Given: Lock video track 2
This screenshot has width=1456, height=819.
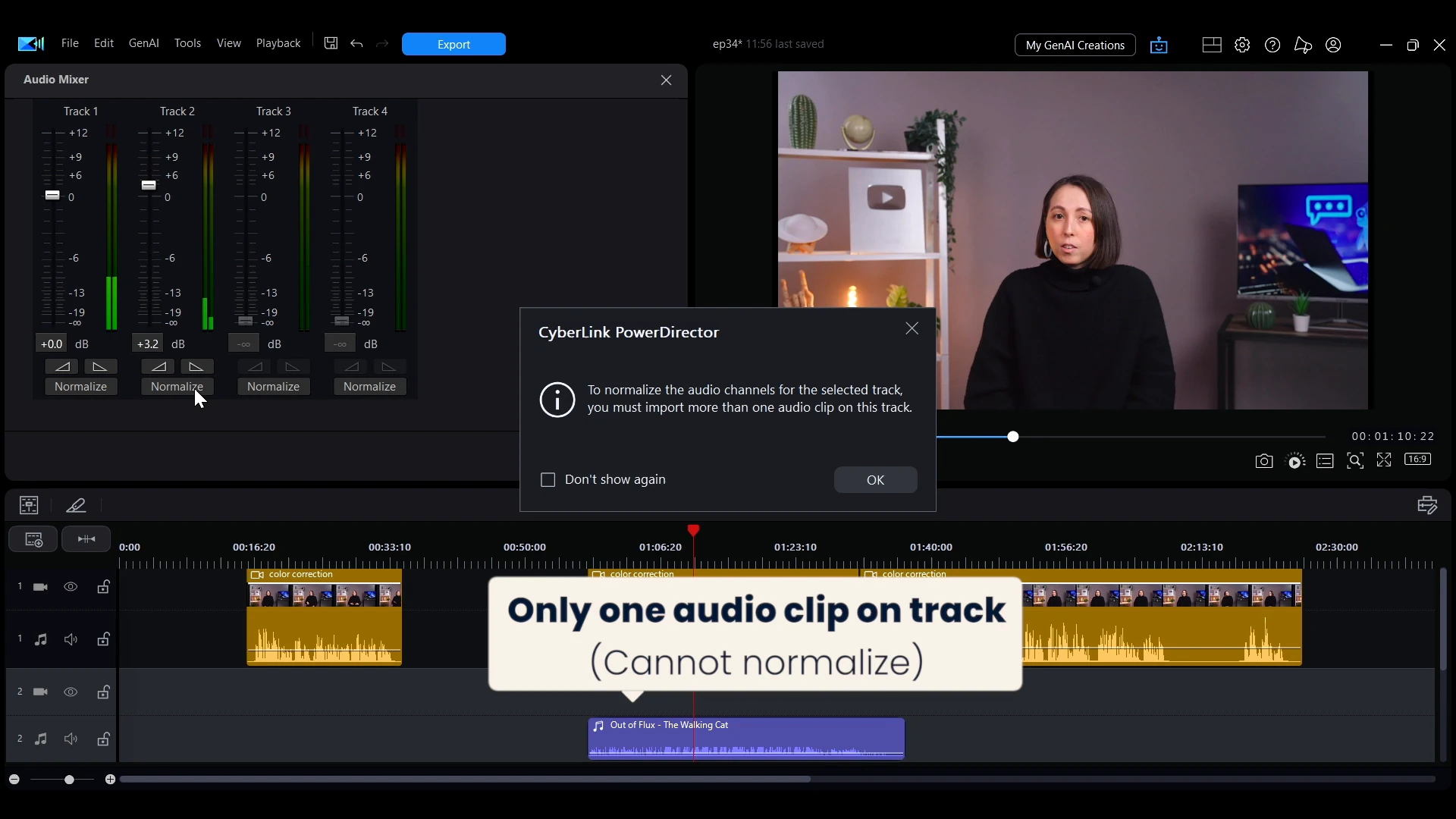Looking at the screenshot, I should pos(104,692).
